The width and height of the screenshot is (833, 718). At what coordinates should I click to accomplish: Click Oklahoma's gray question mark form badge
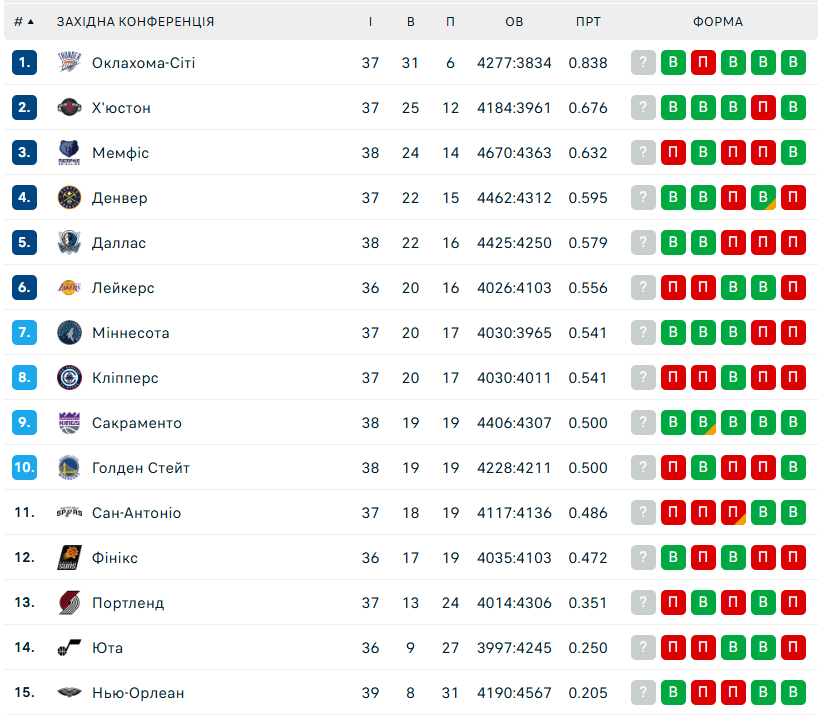[643, 63]
